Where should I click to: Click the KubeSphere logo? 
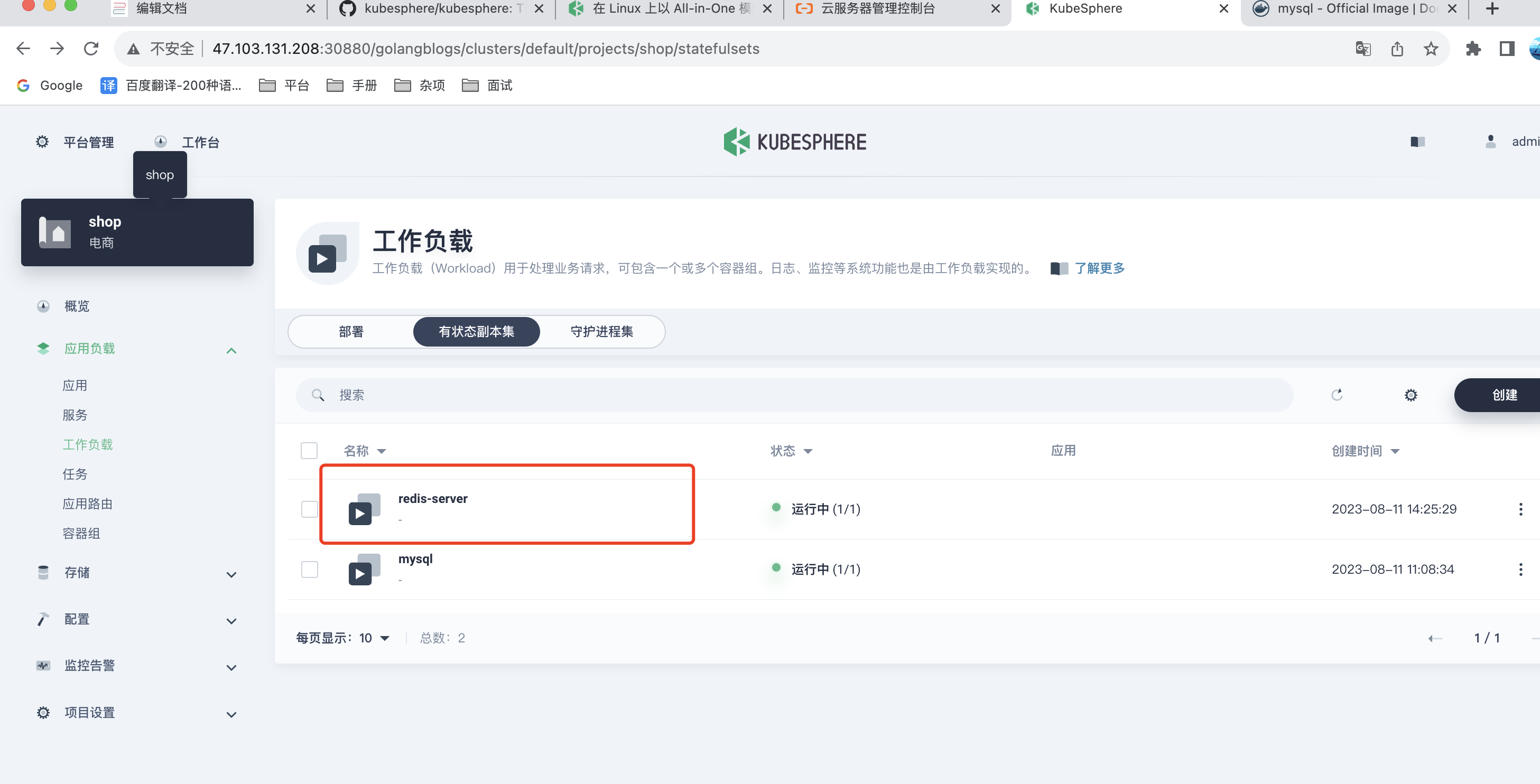794,142
